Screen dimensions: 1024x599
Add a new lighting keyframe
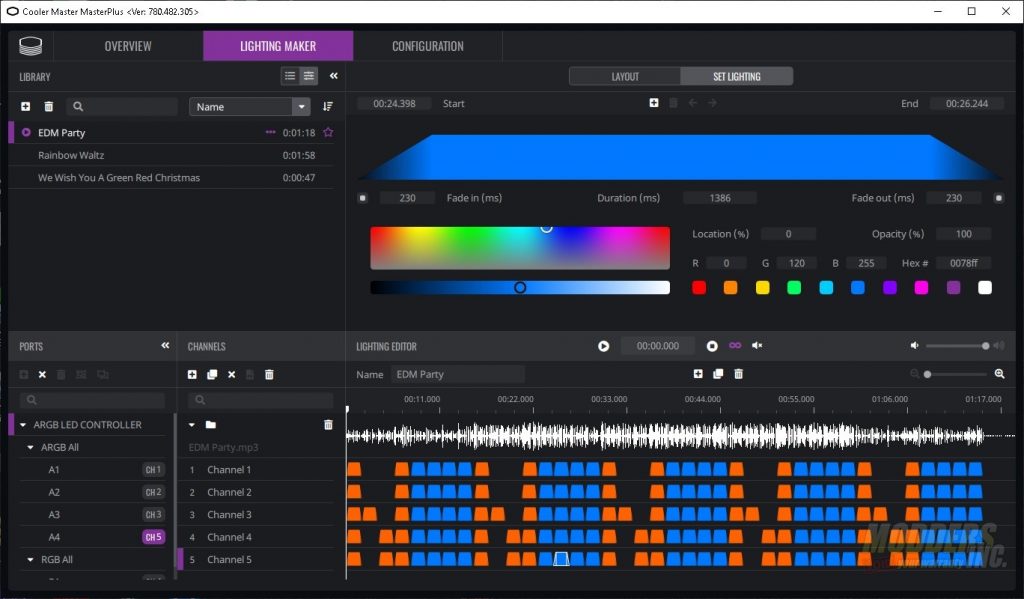point(654,103)
